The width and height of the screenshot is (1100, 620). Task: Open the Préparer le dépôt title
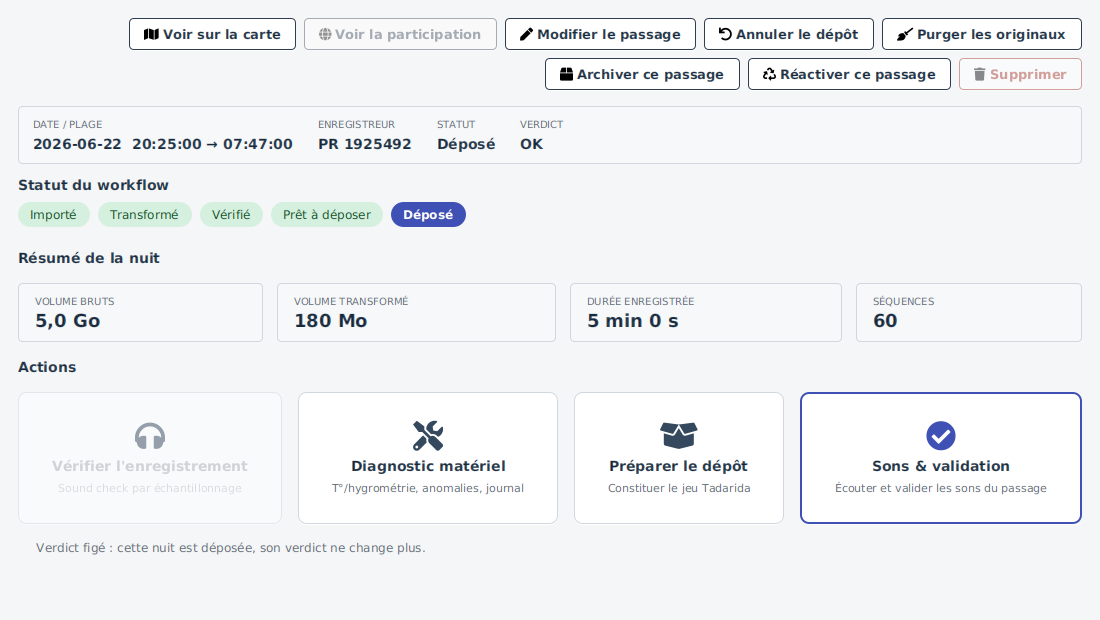click(x=678, y=466)
